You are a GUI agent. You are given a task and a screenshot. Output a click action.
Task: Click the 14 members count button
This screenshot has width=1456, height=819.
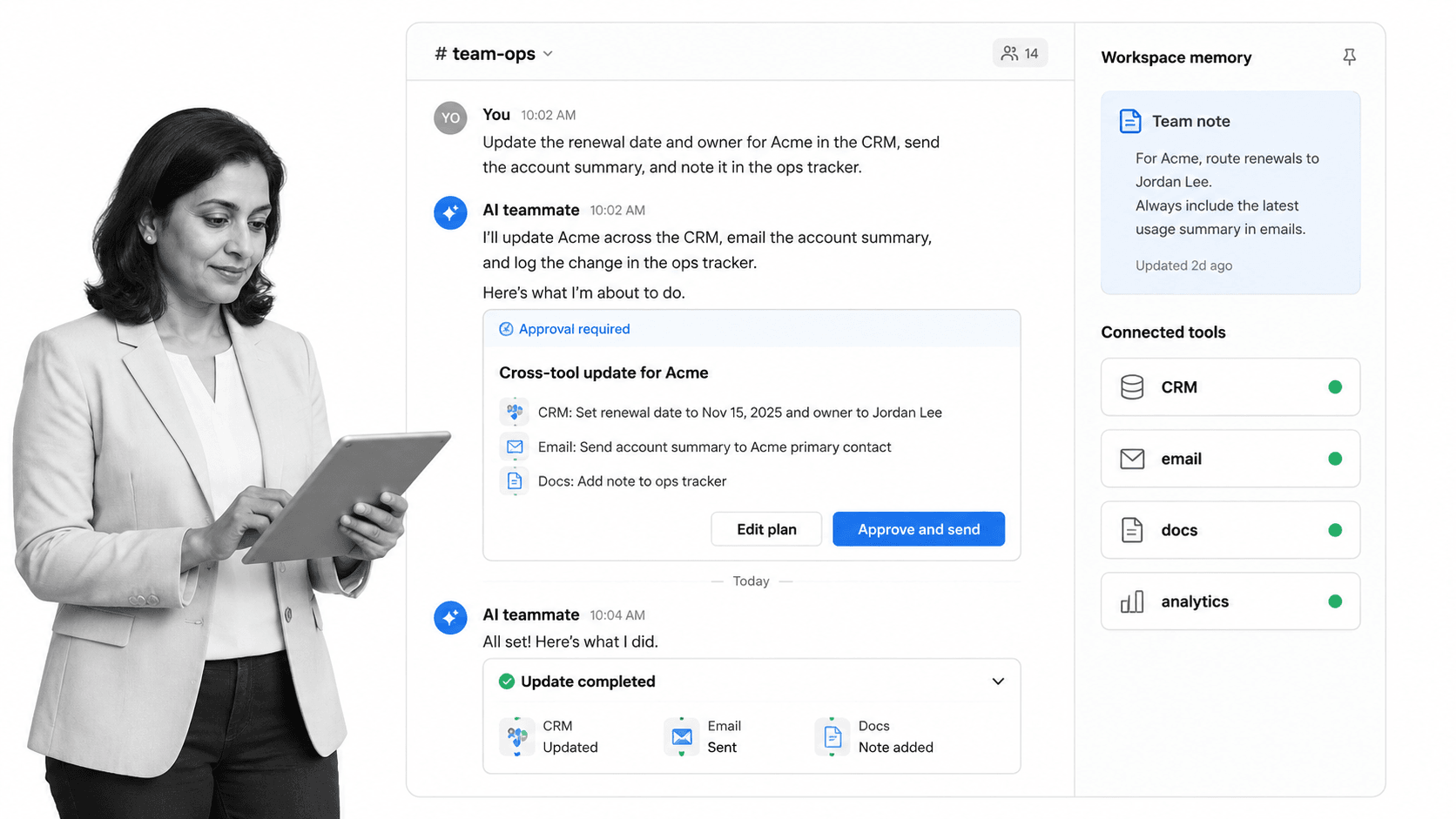point(1020,53)
